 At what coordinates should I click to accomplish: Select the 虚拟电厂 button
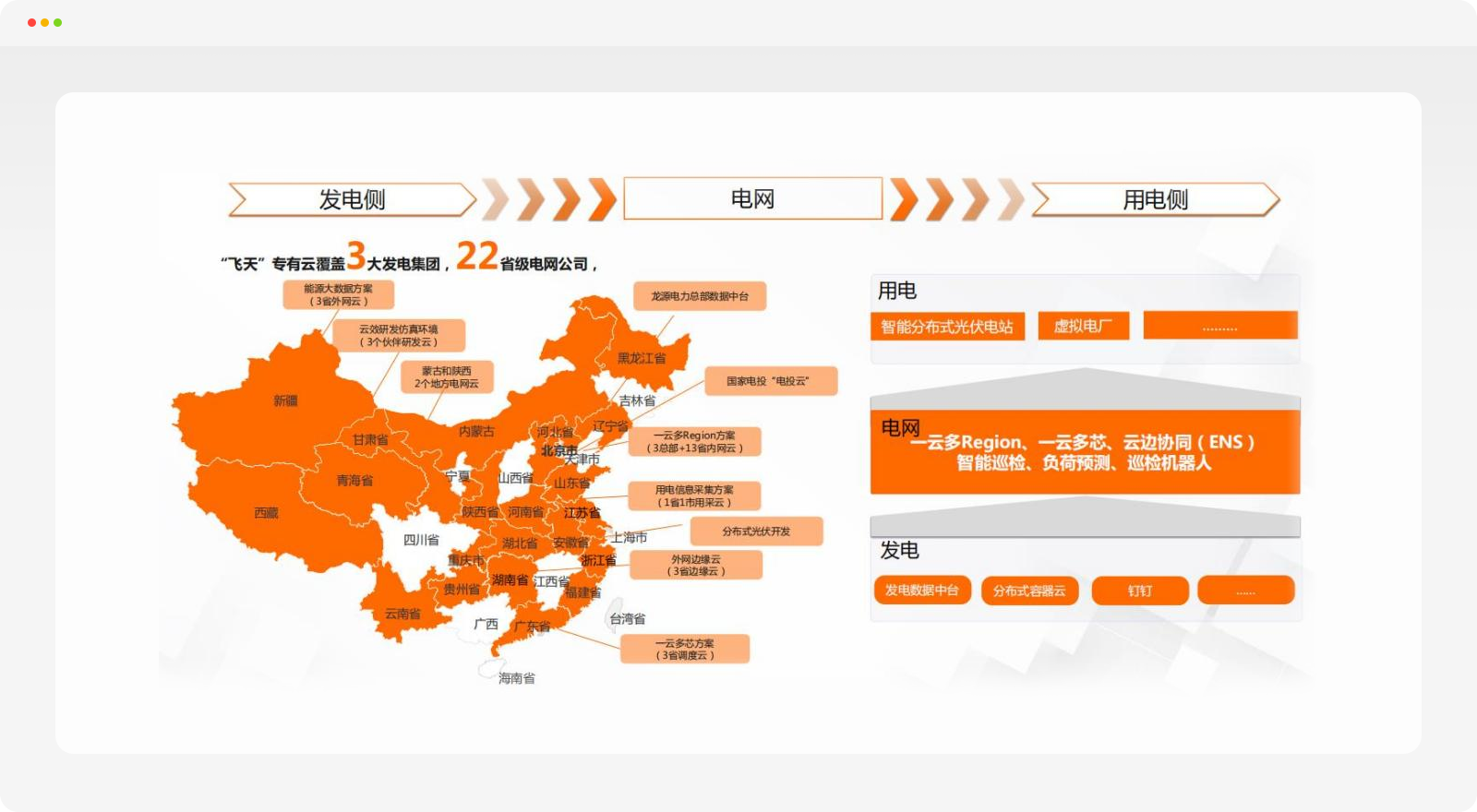(1083, 326)
